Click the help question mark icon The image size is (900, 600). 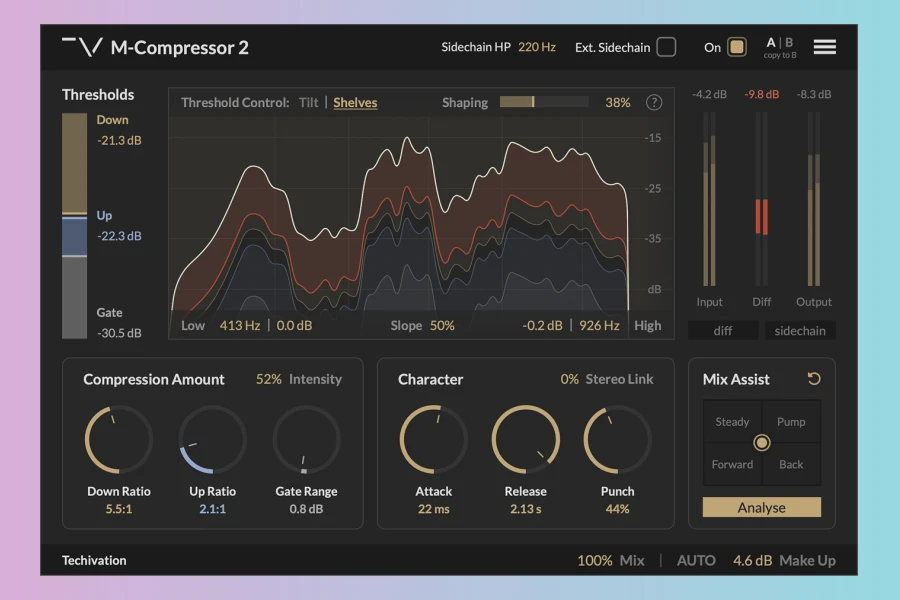(x=654, y=102)
